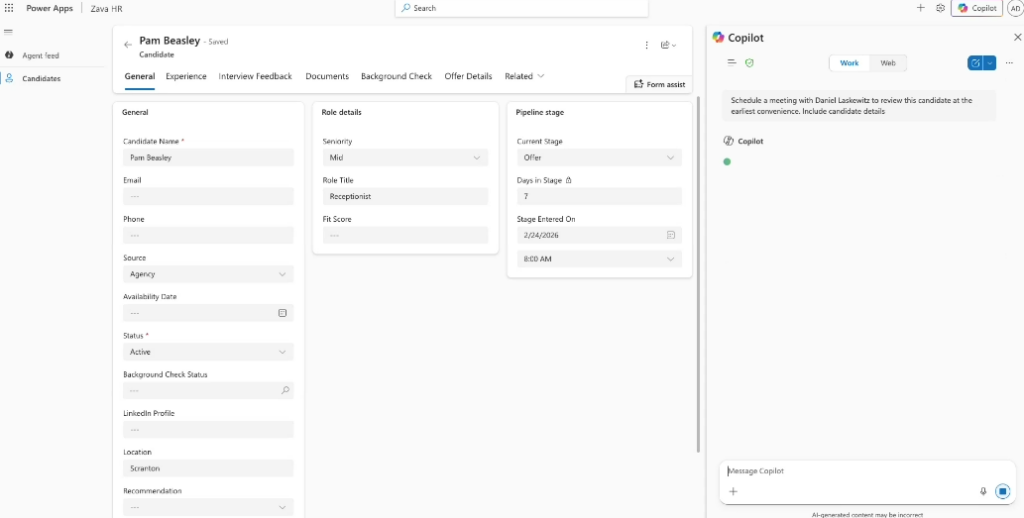Start a new Copilot chat
The height and width of the screenshot is (518, 1024).
click(975, 63)
